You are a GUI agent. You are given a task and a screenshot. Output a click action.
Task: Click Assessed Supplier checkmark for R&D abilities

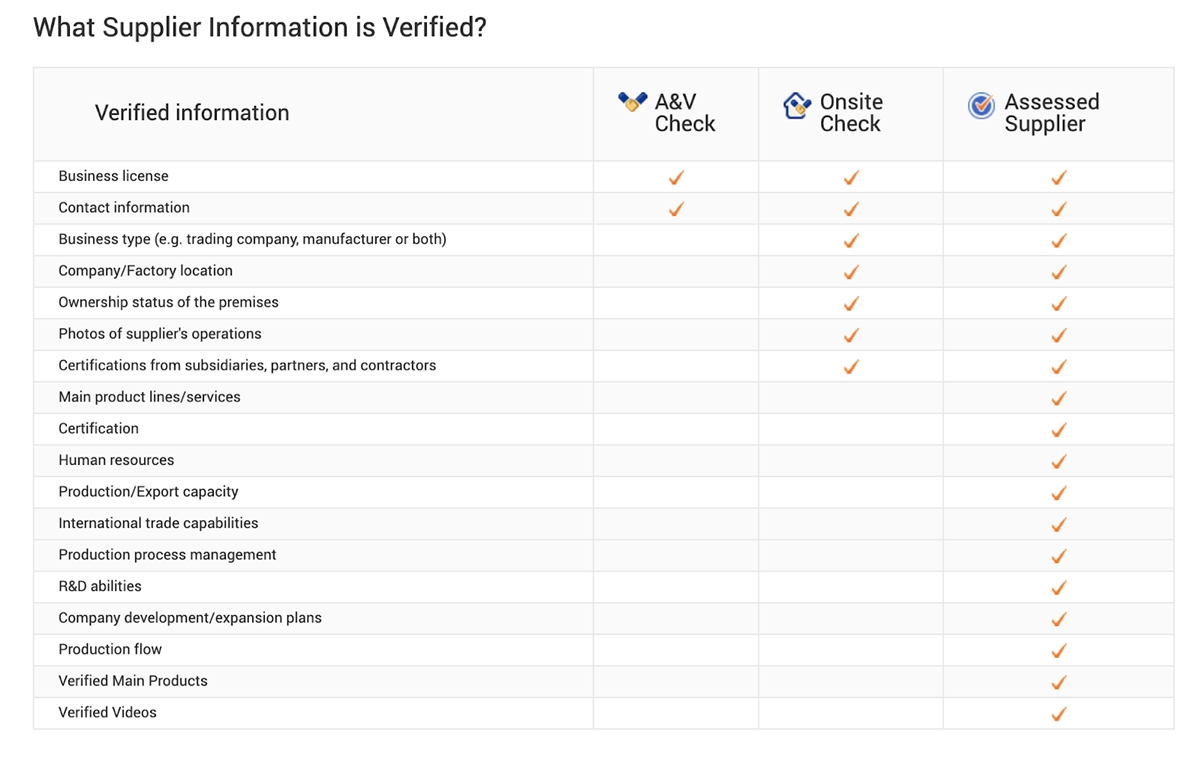pyautogui.click(x=1059, y=588)
